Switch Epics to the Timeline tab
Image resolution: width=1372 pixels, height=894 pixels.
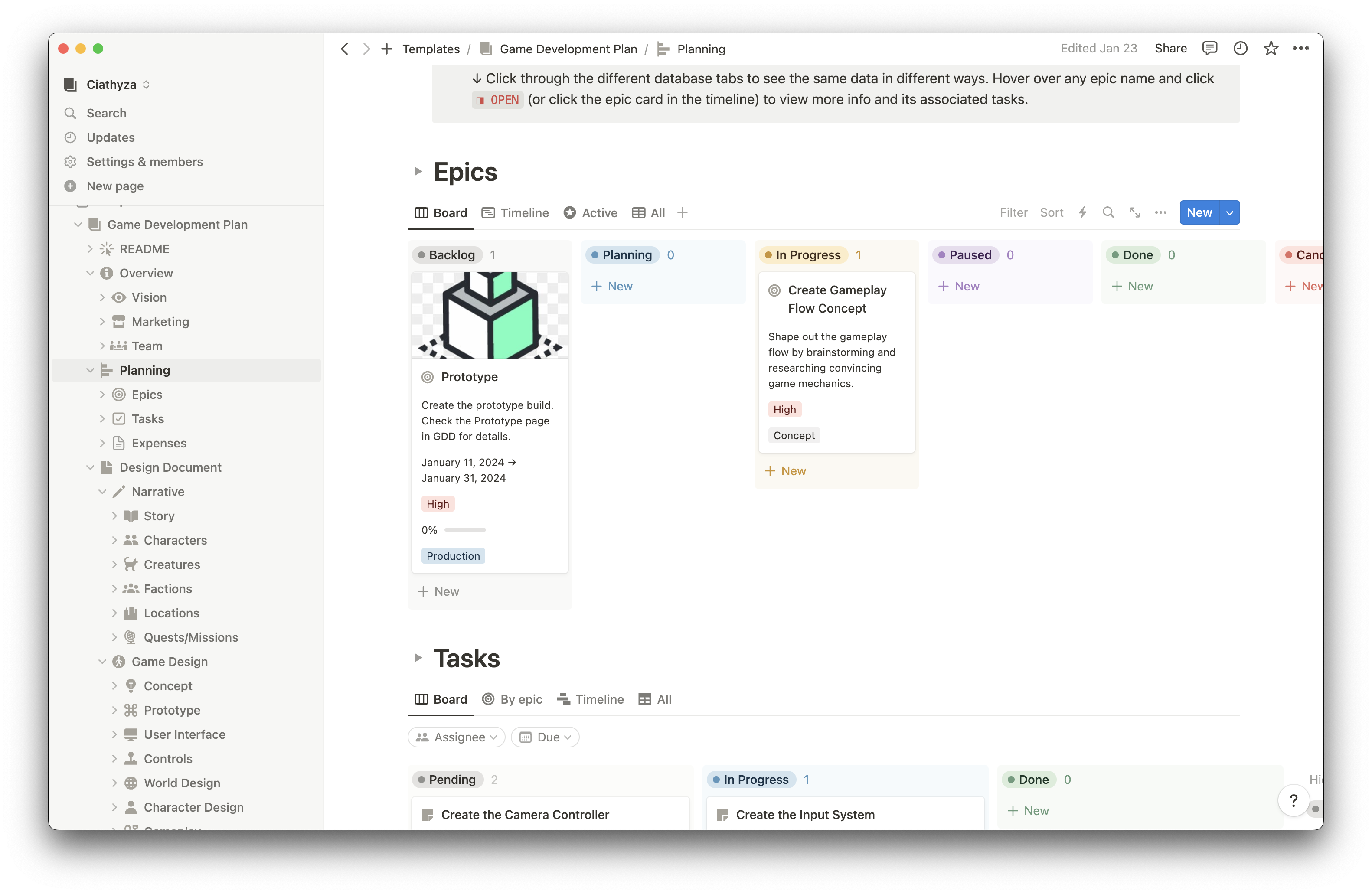[x=515, y=213]
